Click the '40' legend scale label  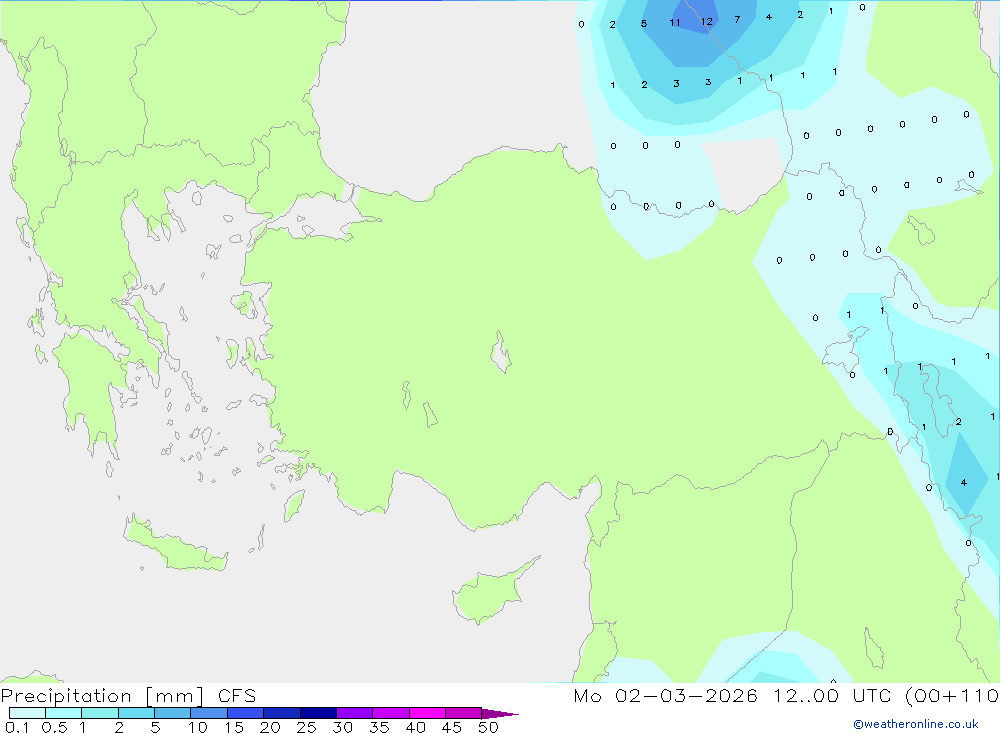pyautogui.click(x=416, y=727)
